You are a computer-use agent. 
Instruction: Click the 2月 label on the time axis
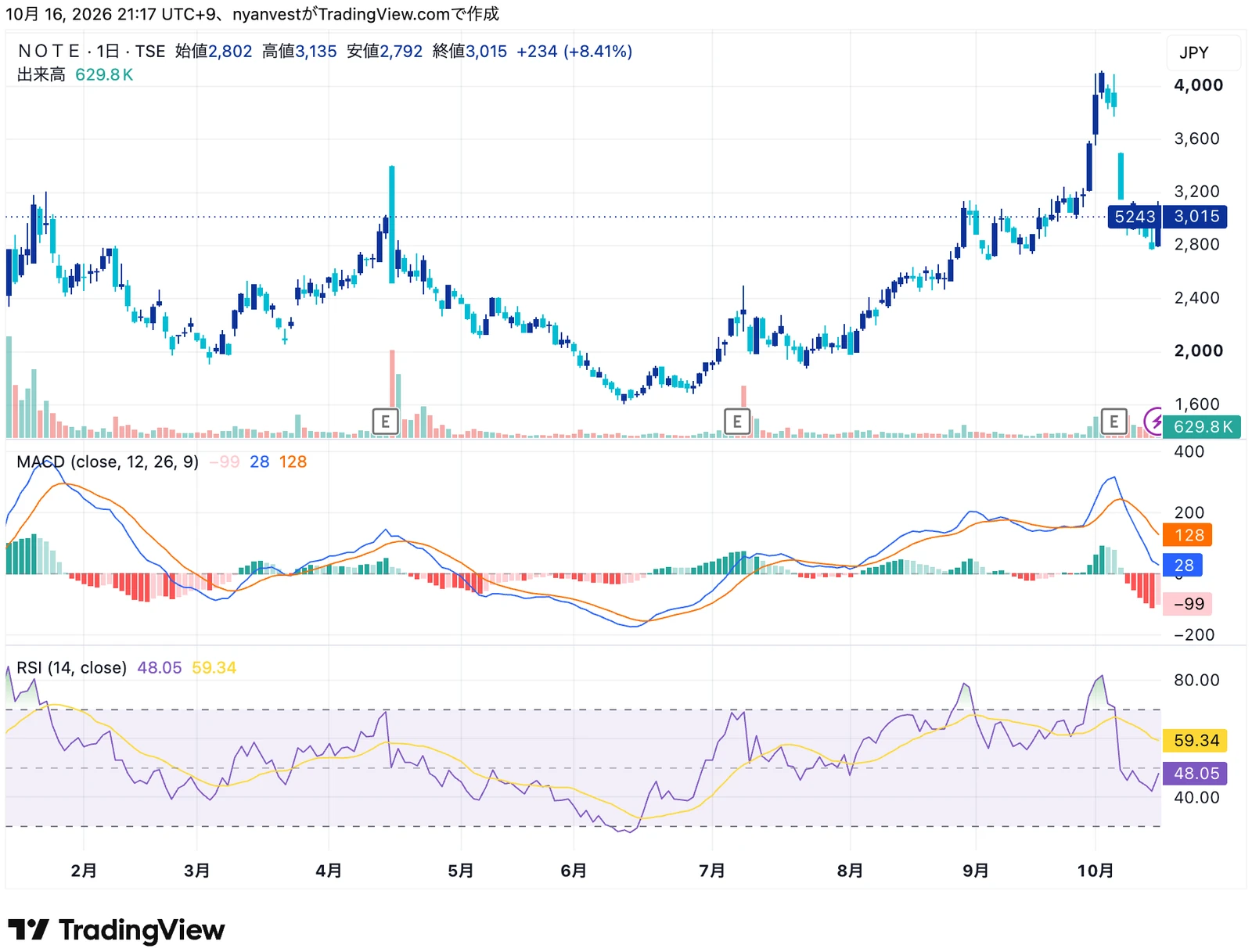[x=84, y=871]
